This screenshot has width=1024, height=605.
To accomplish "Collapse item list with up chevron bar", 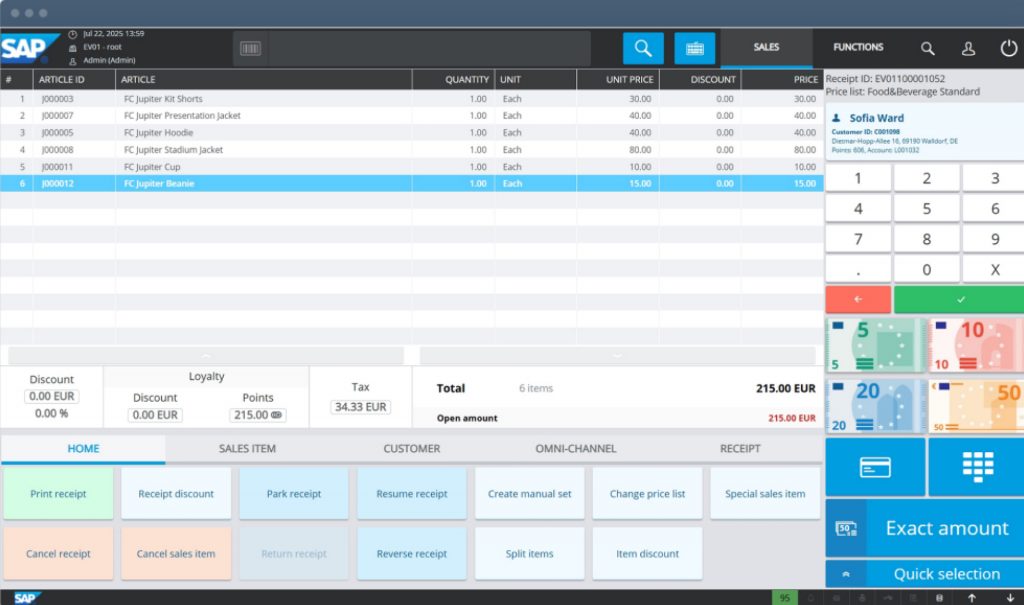I will pyautogui.click(x=206, y=355).
